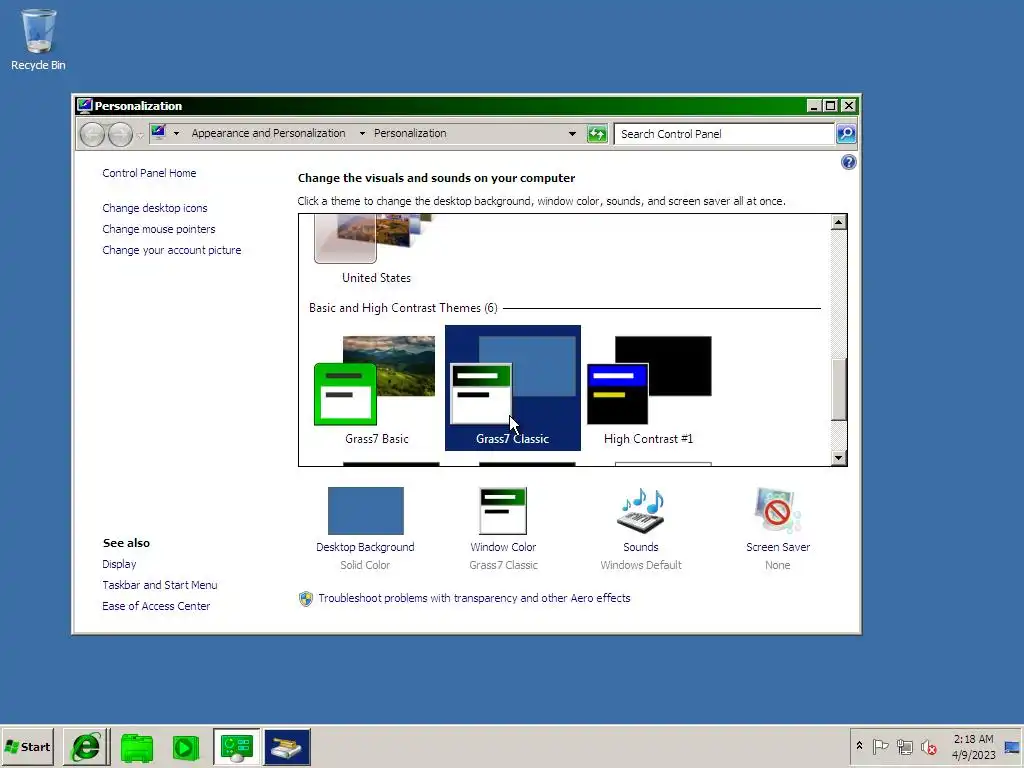Click Appearance and Personalization breadcrumb
Image resolution: width=1024 pixels, height=768 pixels.
tap(268, 133)
